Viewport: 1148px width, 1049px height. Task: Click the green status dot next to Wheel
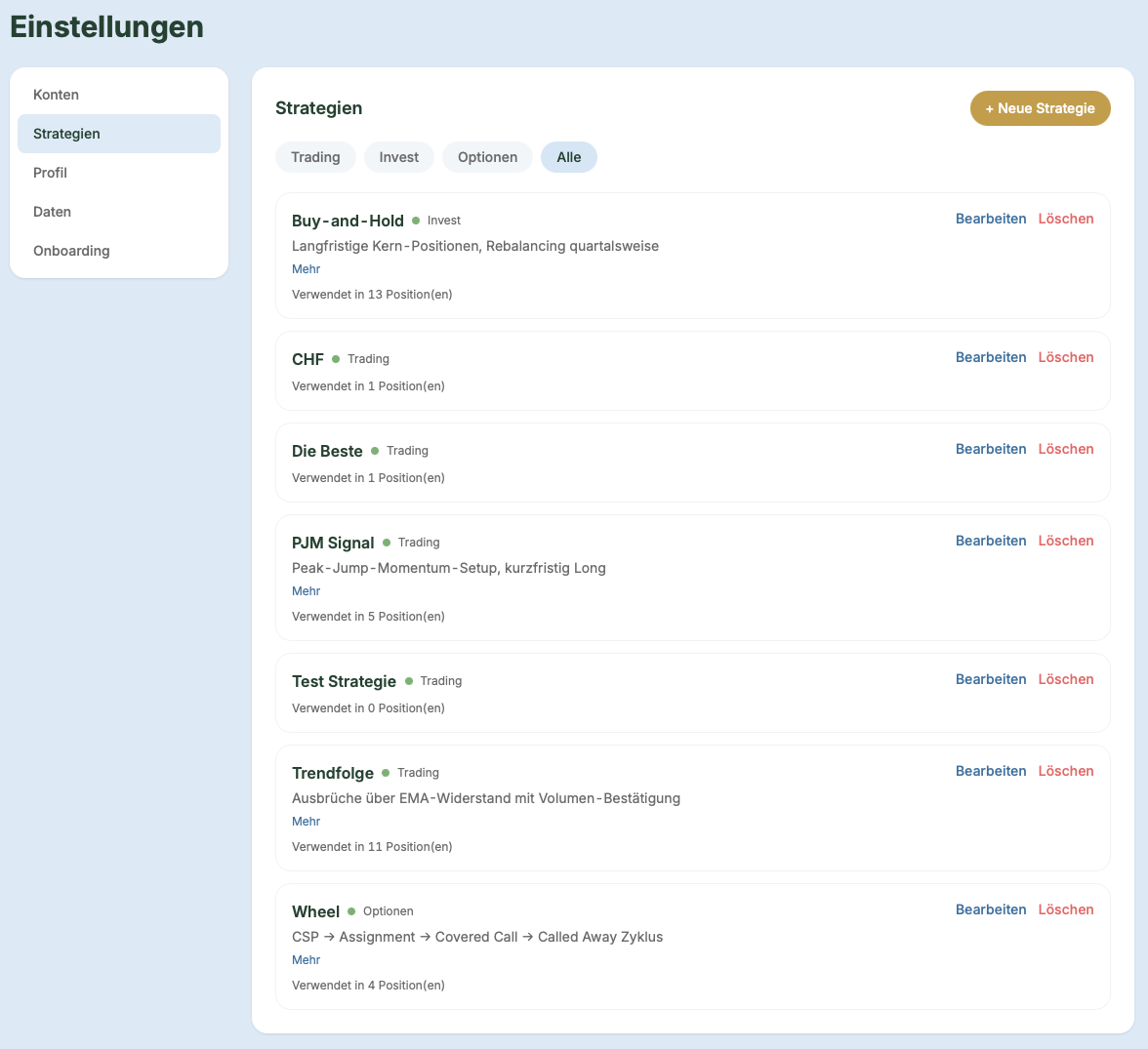pos(351,911)
